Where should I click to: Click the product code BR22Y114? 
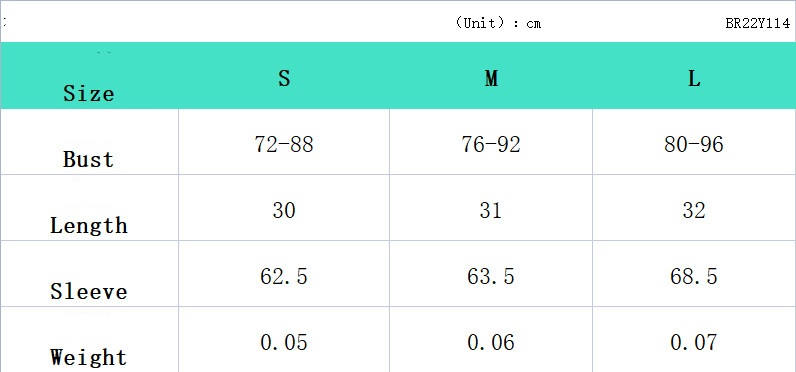point(757,24)
